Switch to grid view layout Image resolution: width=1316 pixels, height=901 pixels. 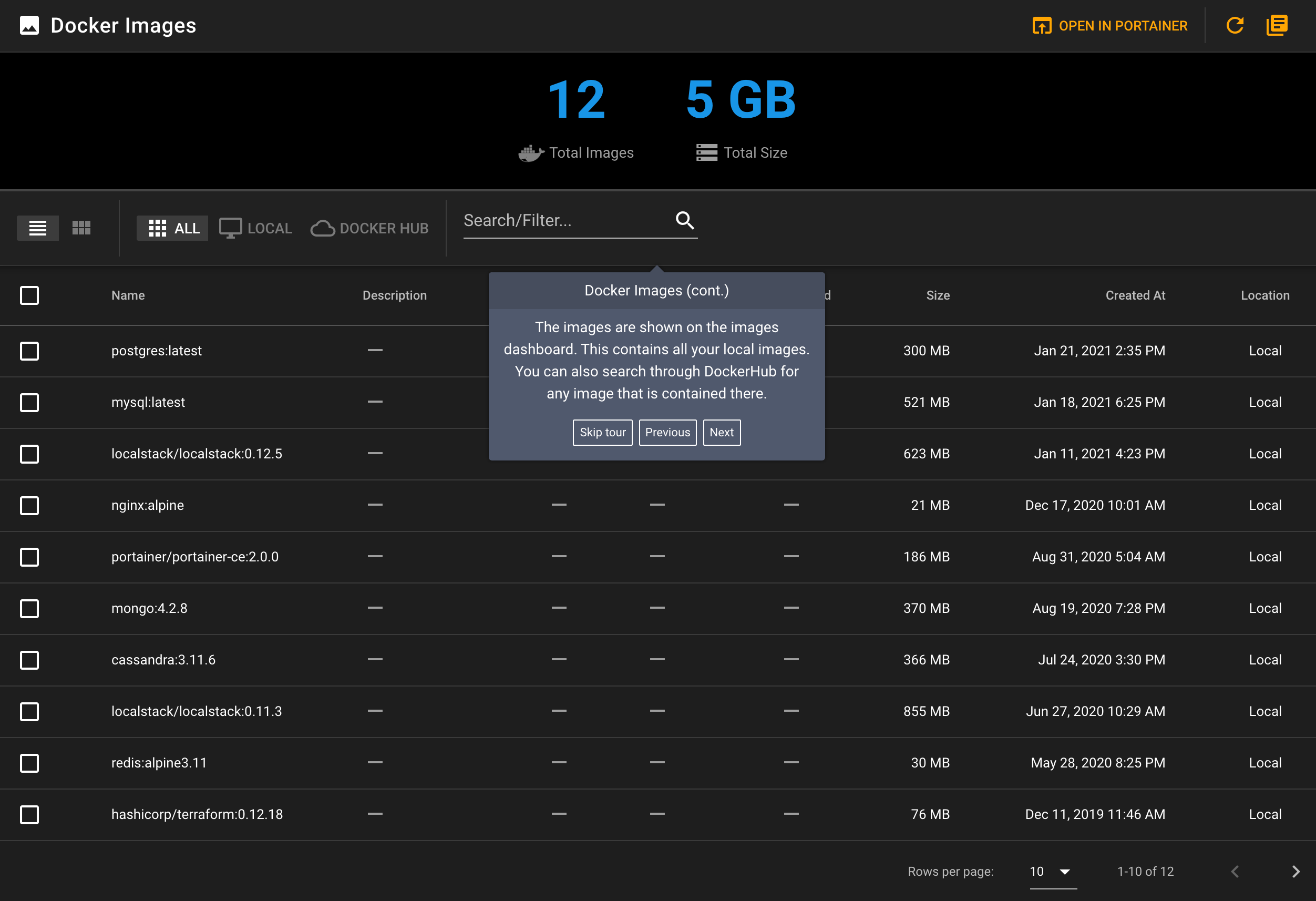(x=81, y=228)
